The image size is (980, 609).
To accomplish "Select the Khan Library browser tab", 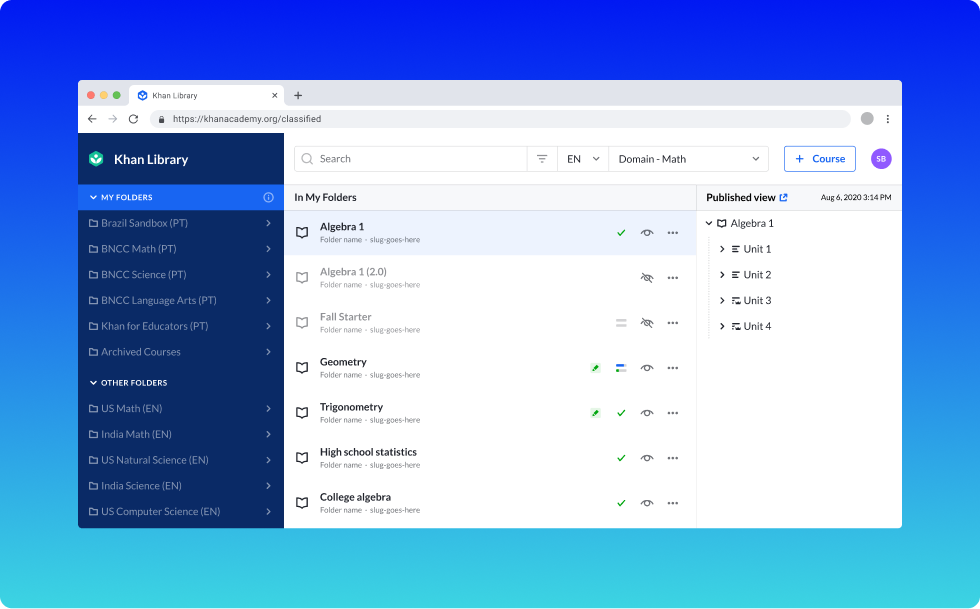I will (207, 96).
